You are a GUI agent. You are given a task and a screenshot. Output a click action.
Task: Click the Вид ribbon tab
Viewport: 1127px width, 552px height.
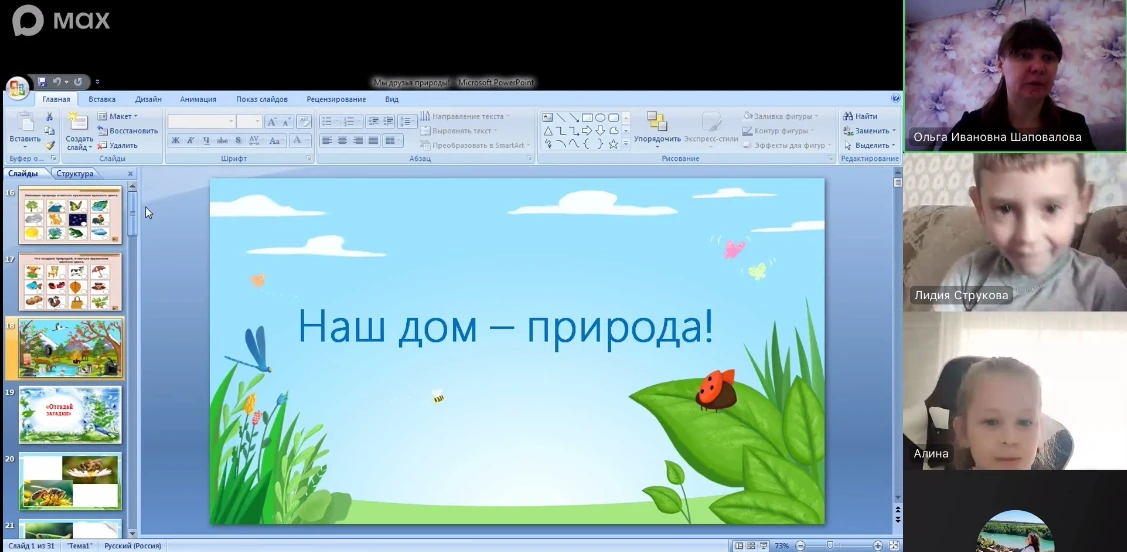[x=392, y=99]
